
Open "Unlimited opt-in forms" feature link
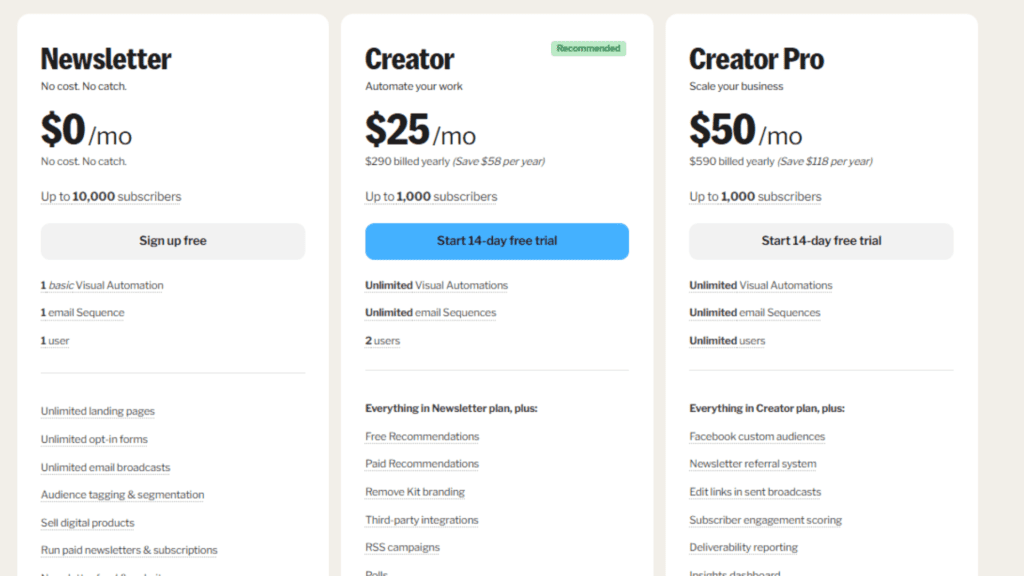94,439
